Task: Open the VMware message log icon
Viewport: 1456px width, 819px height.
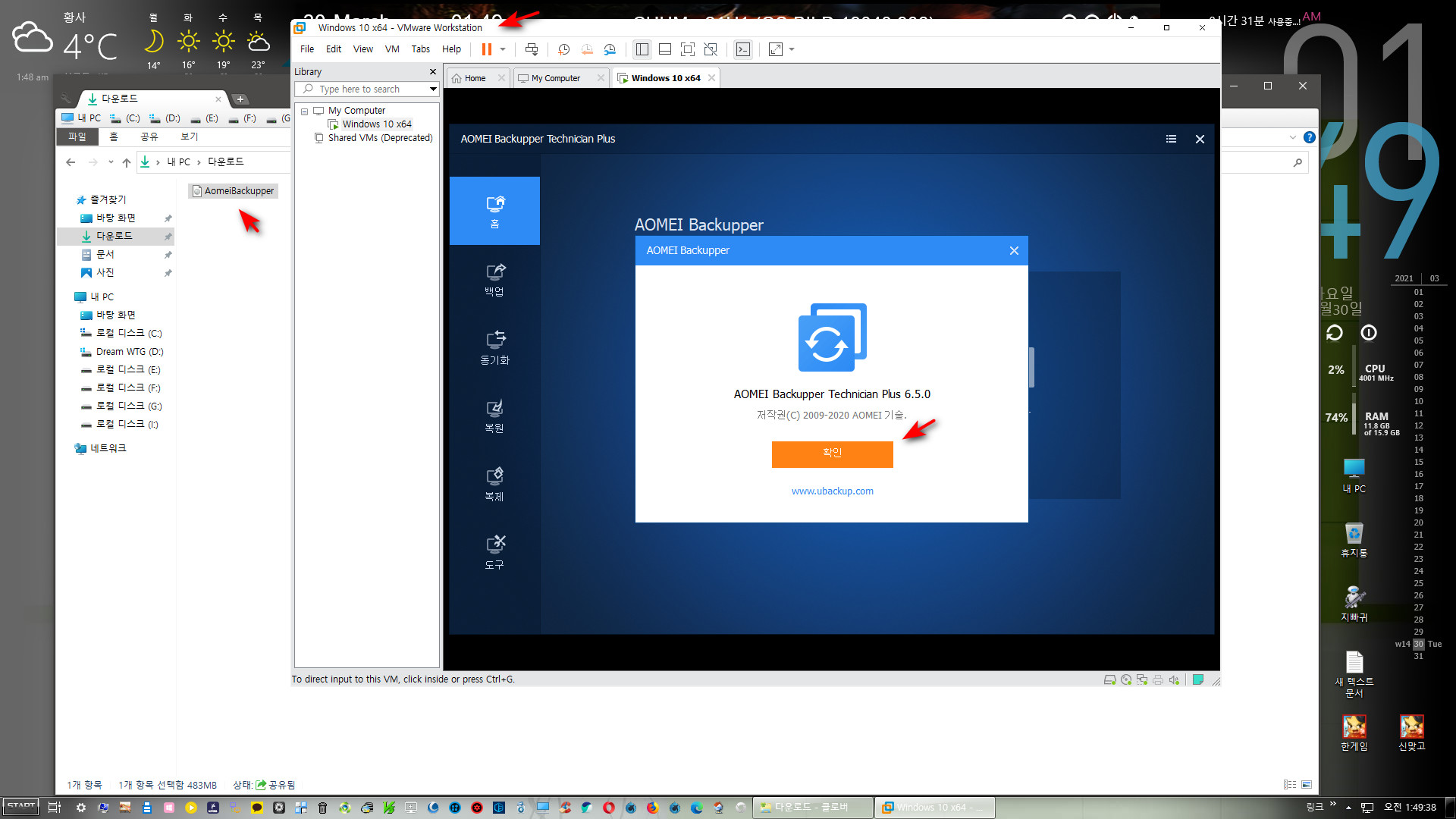Action: pyautogui.click(x=1198, y=679)
